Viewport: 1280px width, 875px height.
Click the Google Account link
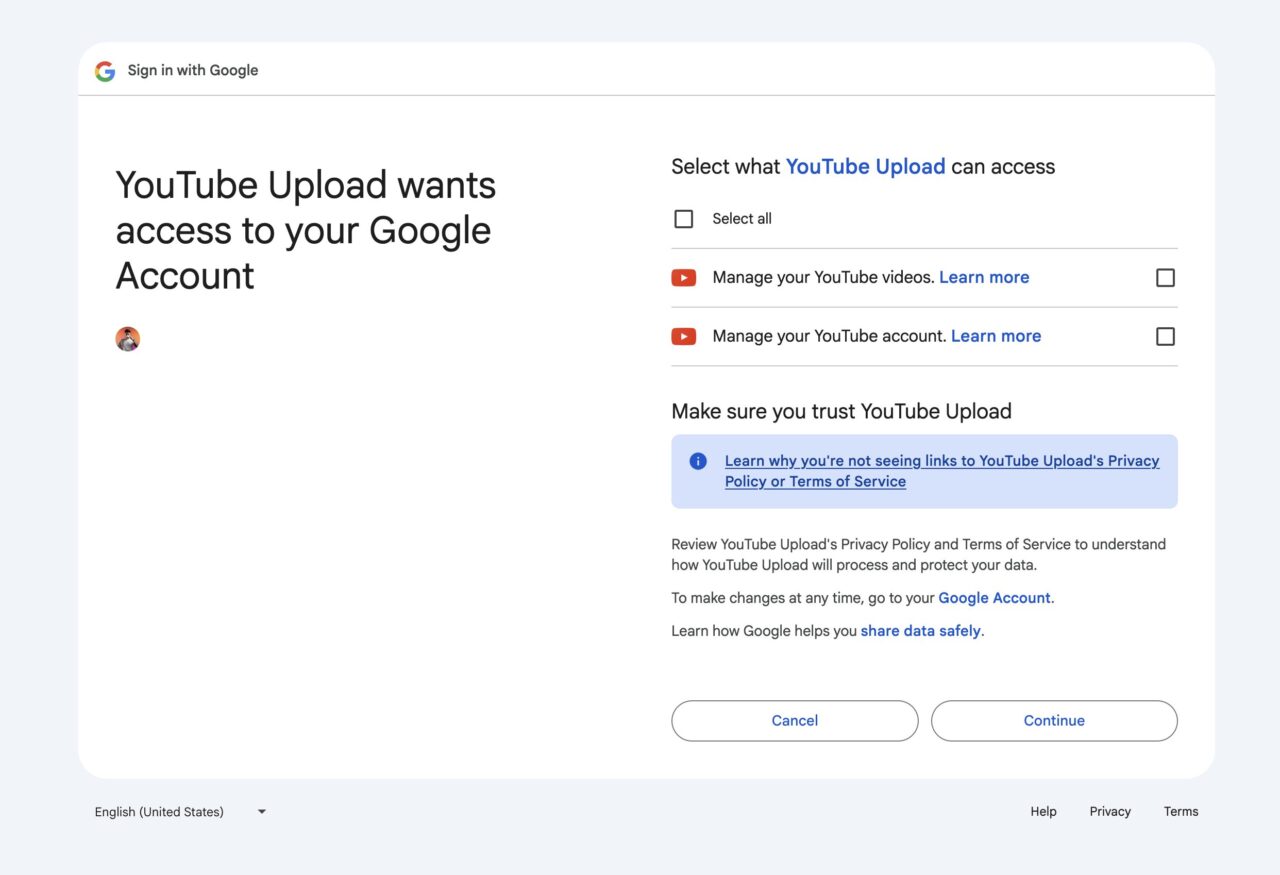tap(994, 597)
